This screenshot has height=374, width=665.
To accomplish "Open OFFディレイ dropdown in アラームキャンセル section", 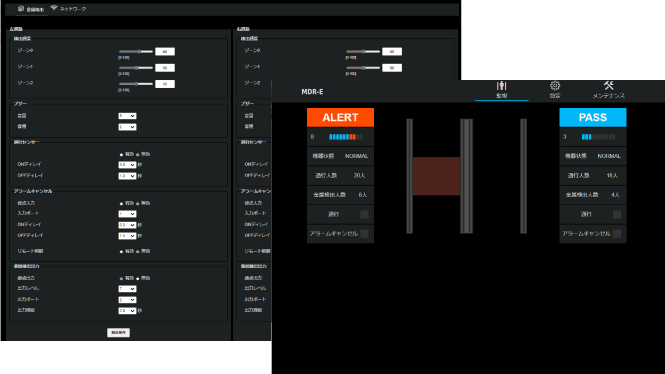I will 127,236.
